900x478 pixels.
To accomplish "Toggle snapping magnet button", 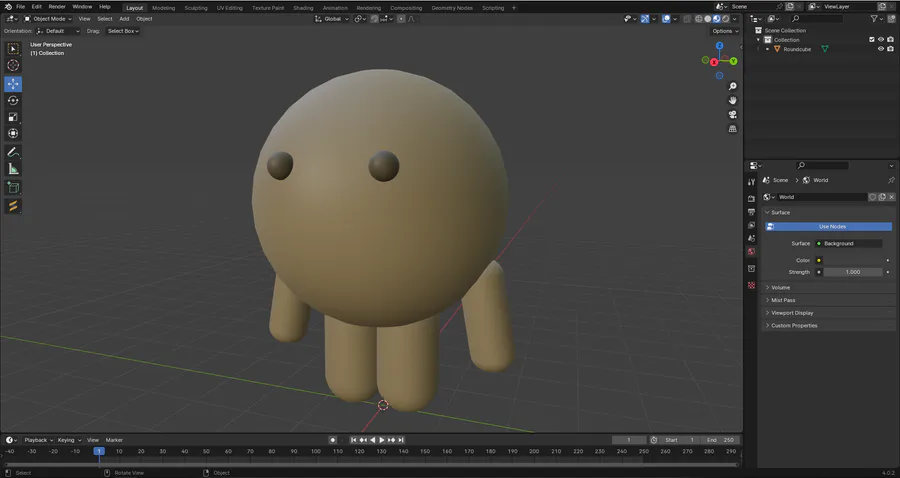I will 374,19.
